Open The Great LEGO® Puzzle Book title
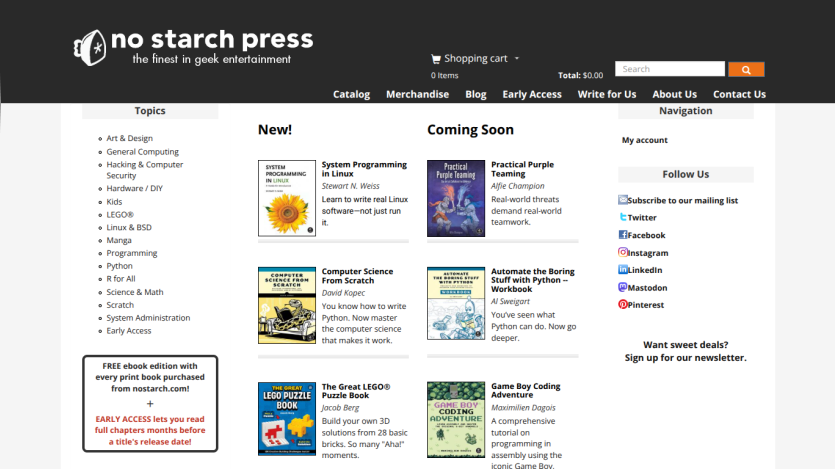 (356, 391)
